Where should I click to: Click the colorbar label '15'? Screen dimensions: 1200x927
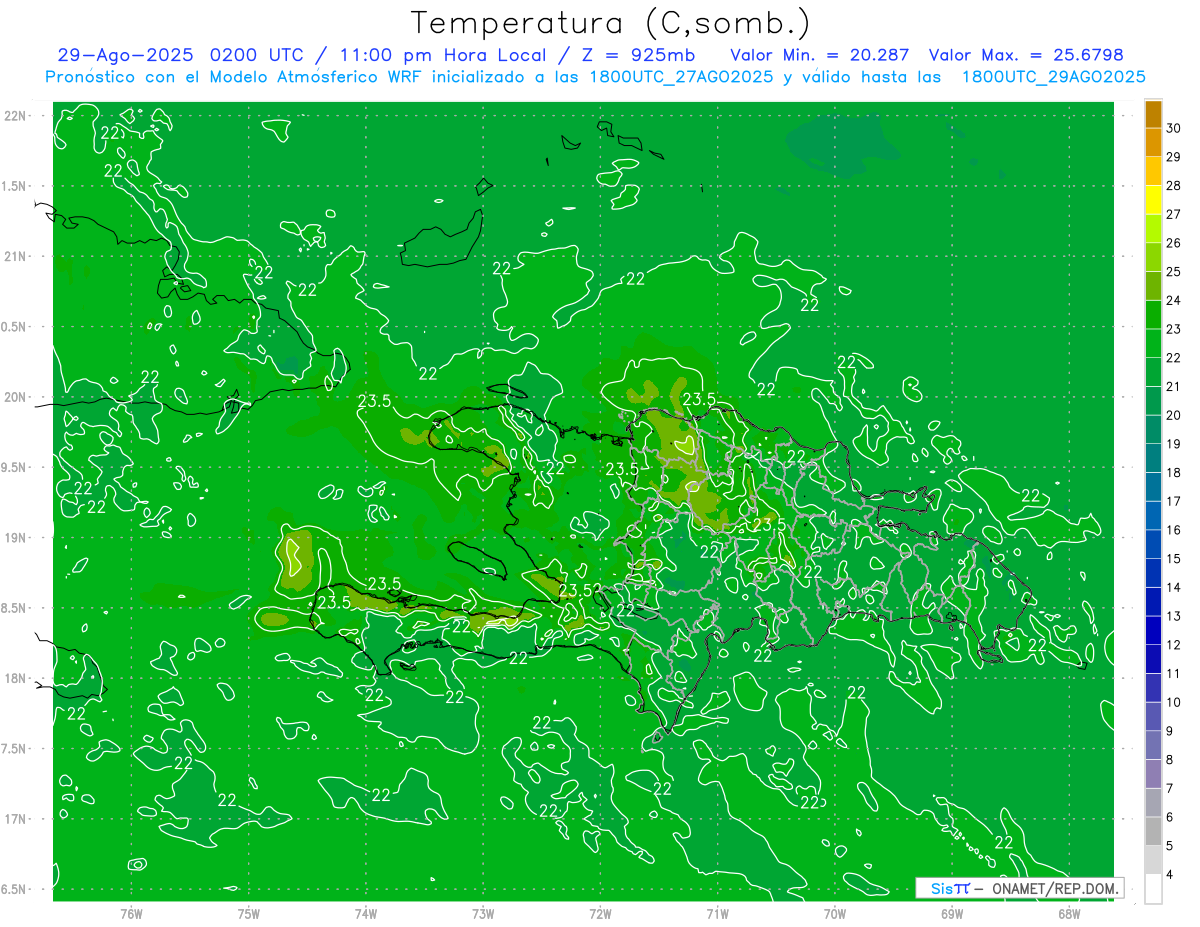(x=1174, y=559)
